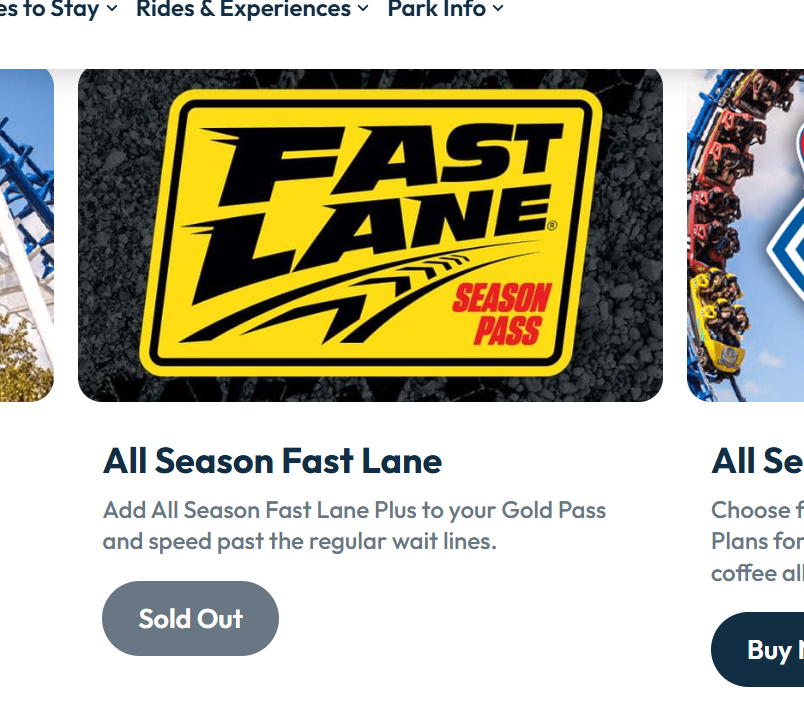Screen dimensions: 804x711
Task: Click the Park Info menu item
Action: point(437,10)
